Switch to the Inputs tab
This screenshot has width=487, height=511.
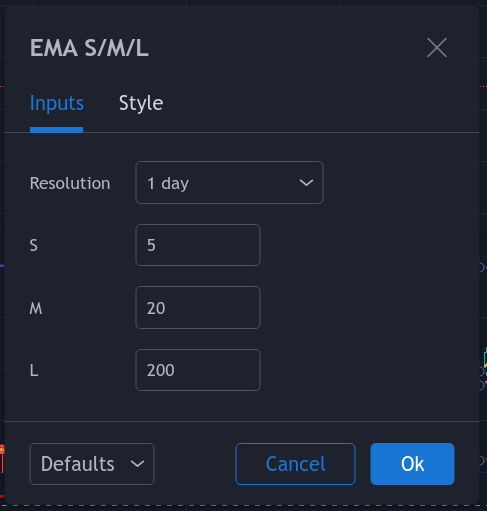click(57, 103)
